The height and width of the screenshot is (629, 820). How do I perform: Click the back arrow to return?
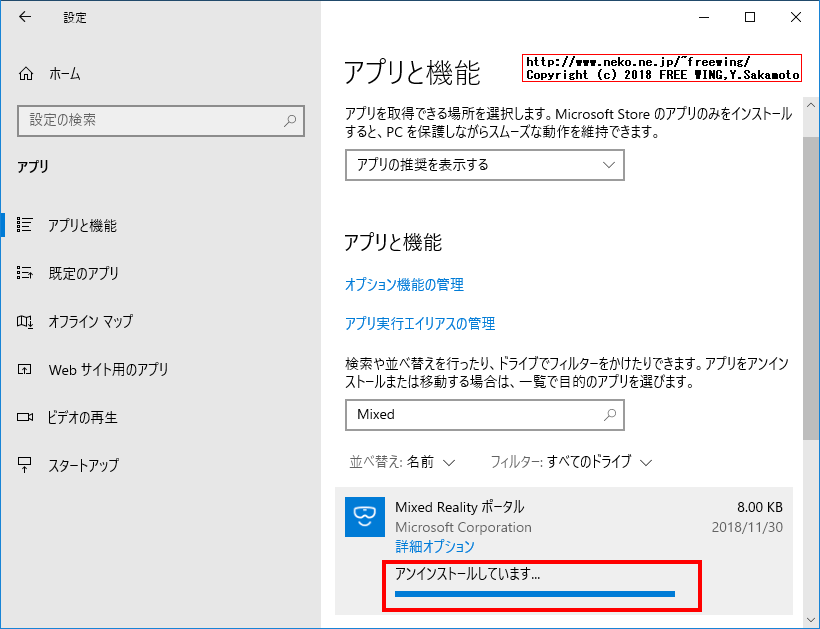pyautogui.click(x=23, y=17)
